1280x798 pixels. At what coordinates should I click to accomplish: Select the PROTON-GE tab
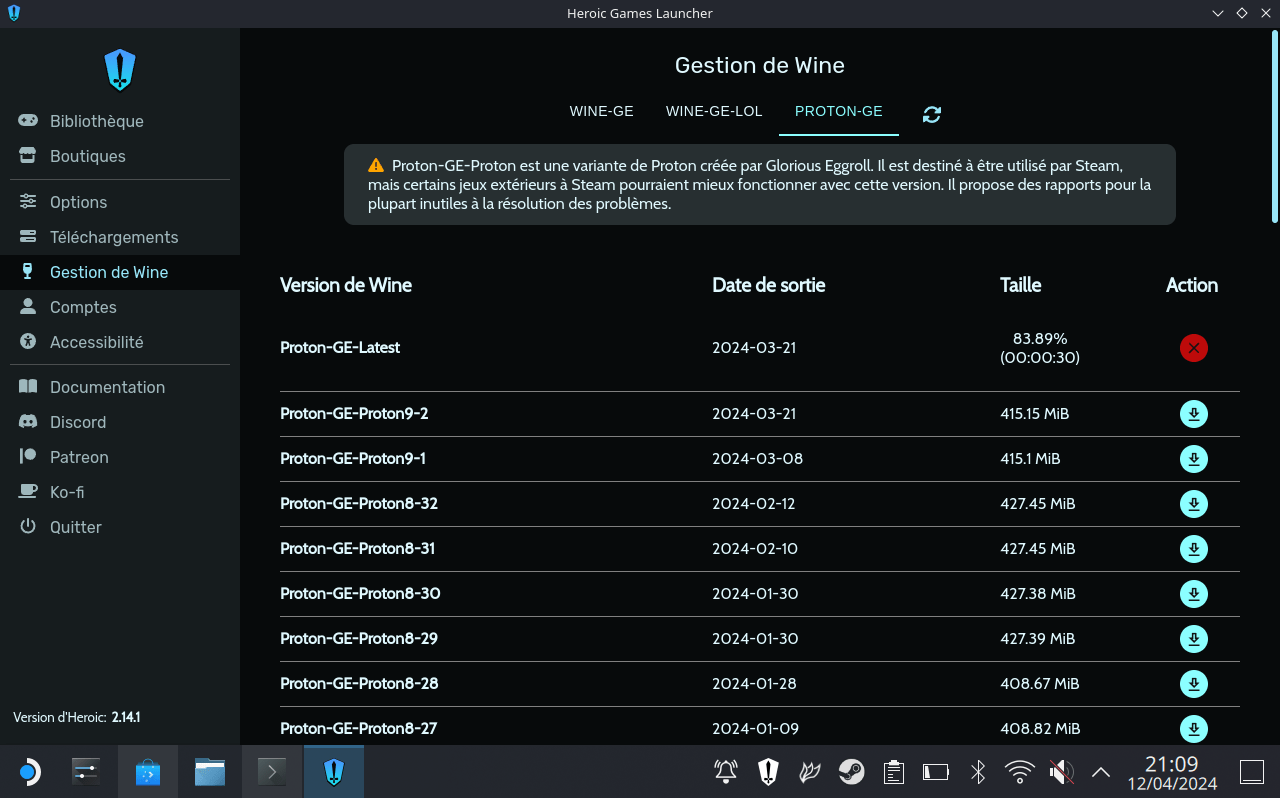pyautogui.click(x=839, y=111)
